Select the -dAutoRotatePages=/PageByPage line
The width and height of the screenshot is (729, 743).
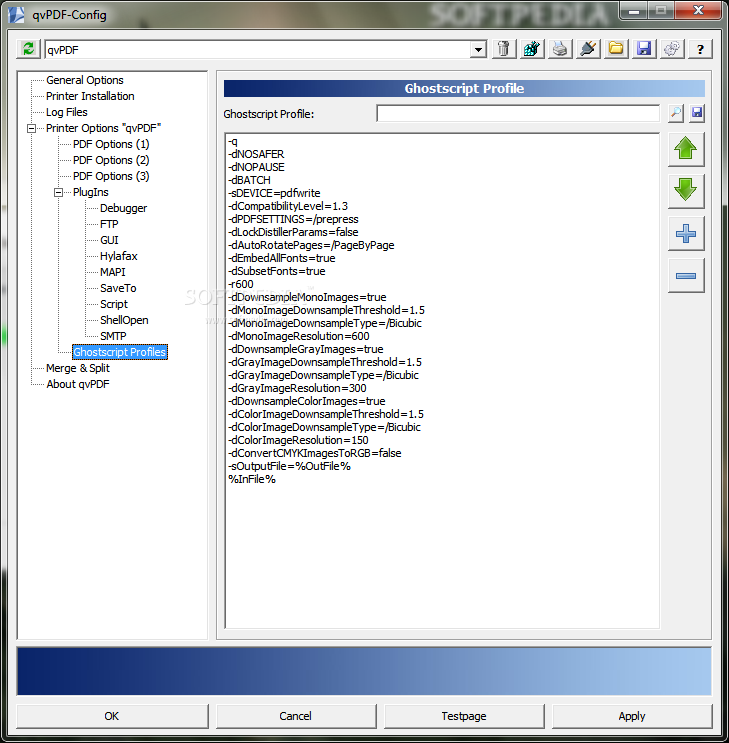point(311,245)
